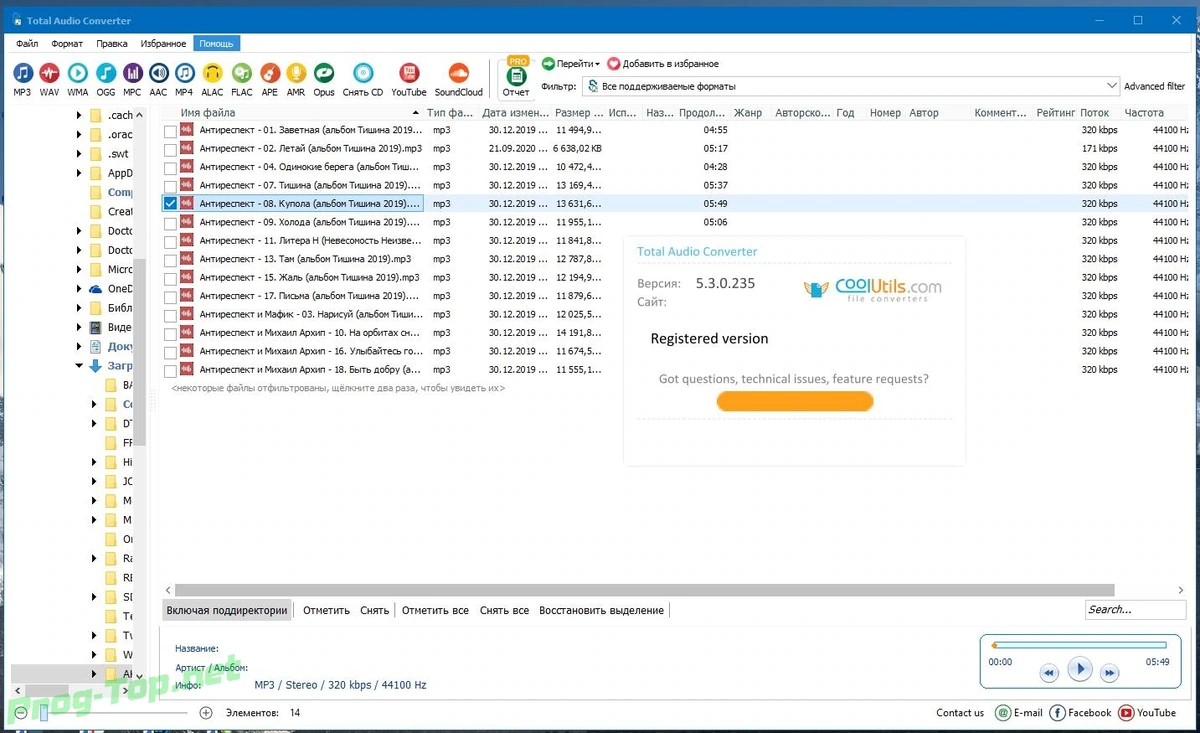1200x733 pixels.
Task: Check the box for 01. Заветная file
Action: pos(170,130)
